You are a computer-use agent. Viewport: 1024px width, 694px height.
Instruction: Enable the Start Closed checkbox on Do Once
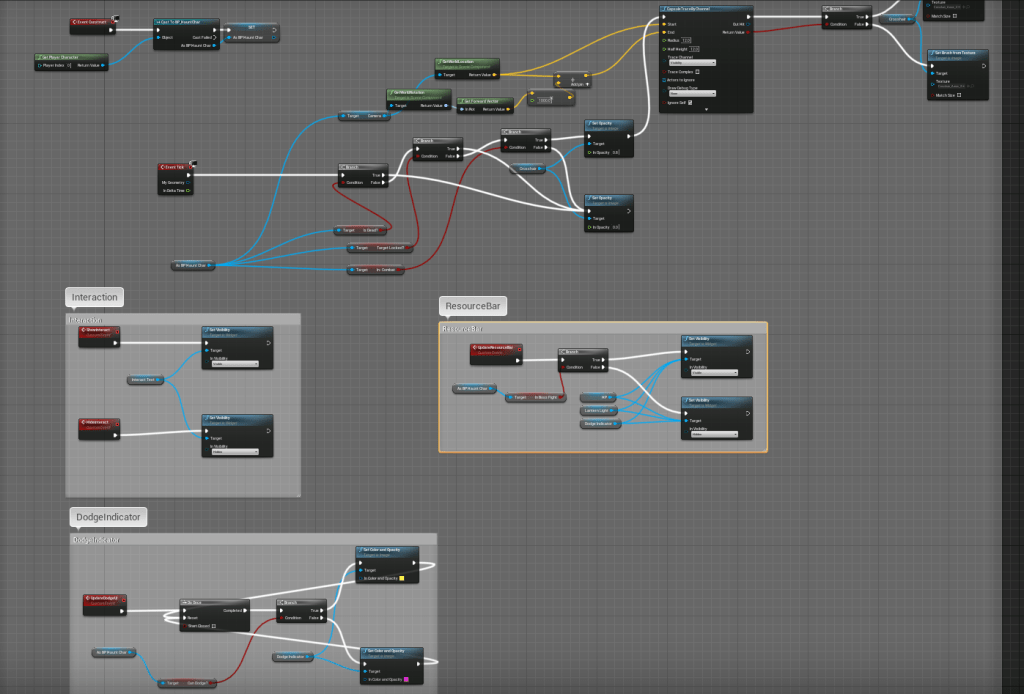(214, 625)
